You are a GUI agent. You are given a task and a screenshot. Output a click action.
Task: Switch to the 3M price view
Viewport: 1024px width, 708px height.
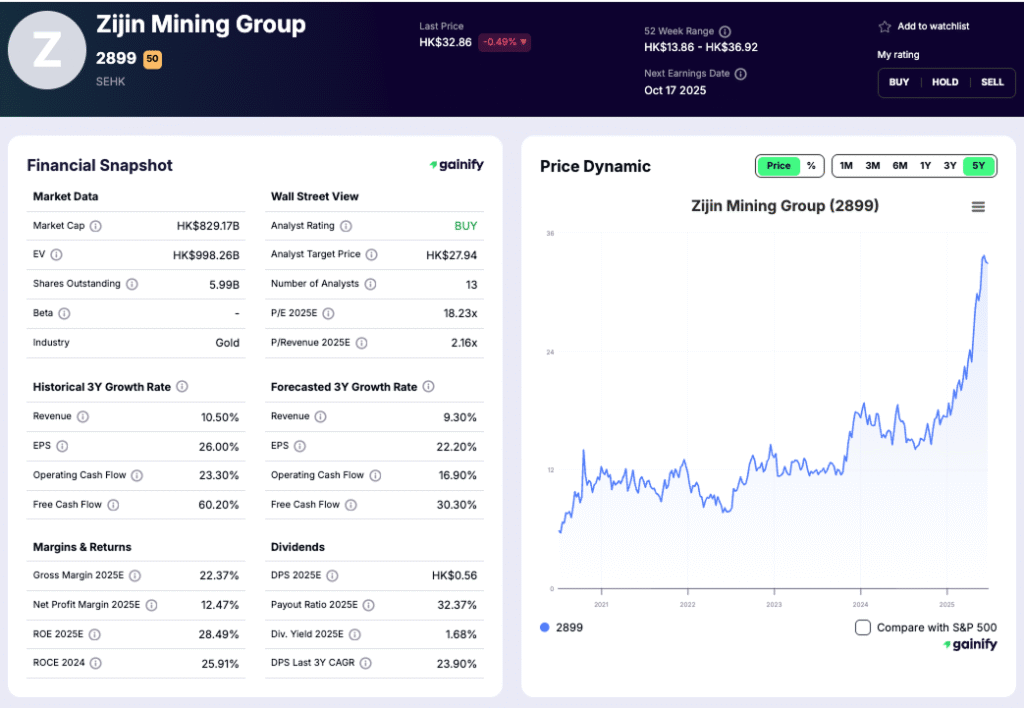coord(873,166)
